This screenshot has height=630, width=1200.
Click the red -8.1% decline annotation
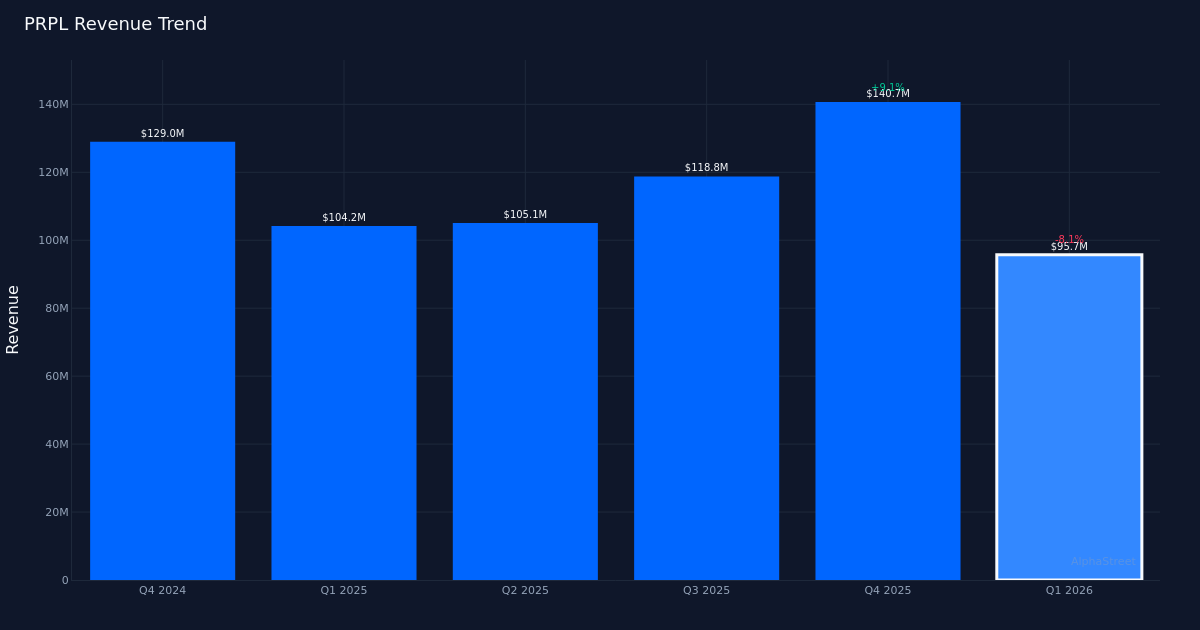[1068, 238]
